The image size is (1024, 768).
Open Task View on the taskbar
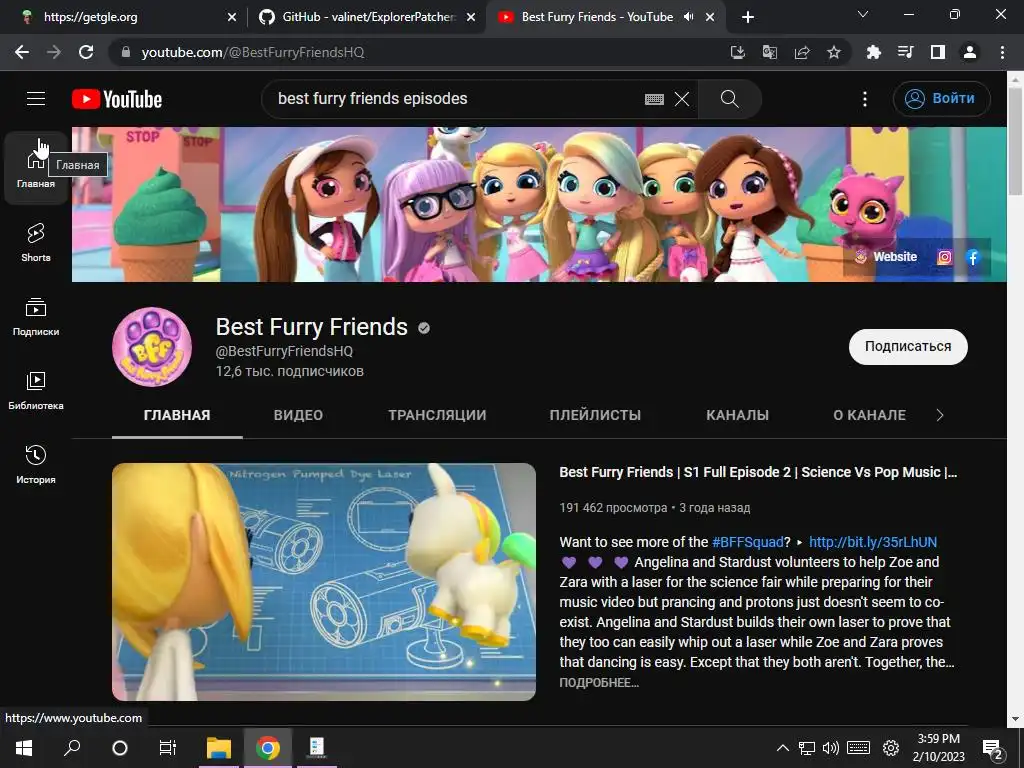tap(168, 748)
